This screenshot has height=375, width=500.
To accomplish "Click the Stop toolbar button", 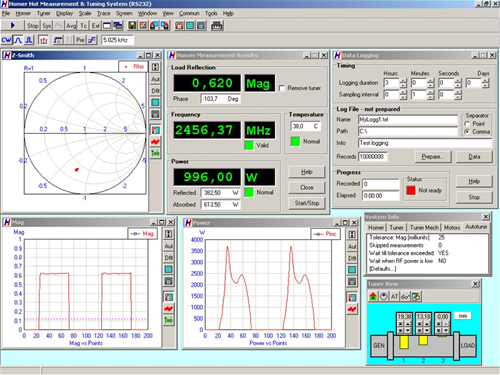I will (33, 26).
